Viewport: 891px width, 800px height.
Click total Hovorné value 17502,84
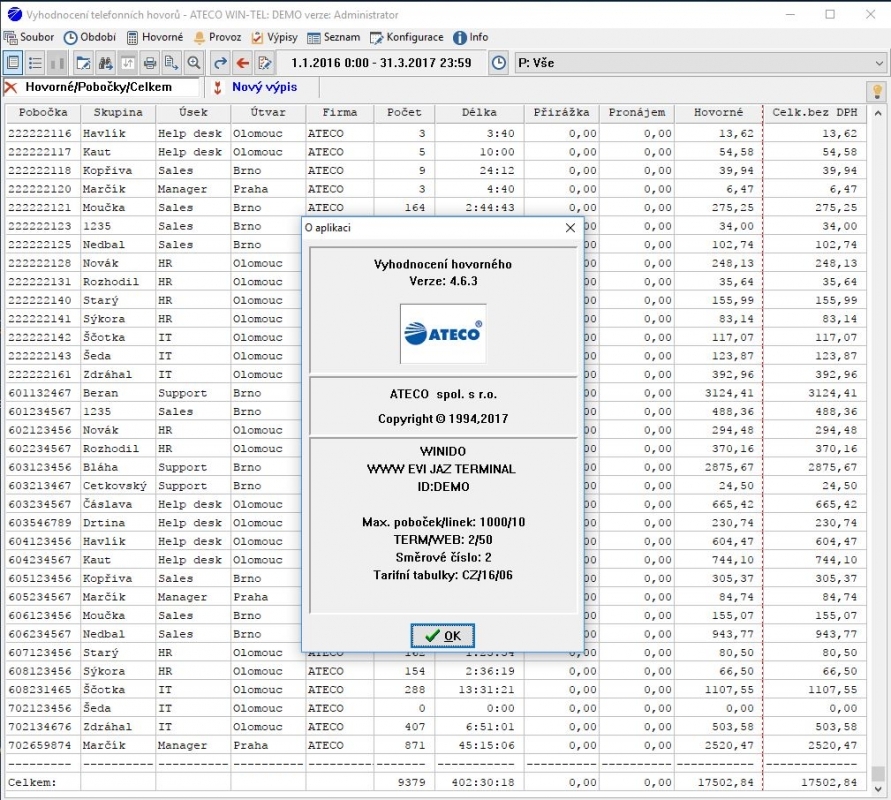point(726,782)
